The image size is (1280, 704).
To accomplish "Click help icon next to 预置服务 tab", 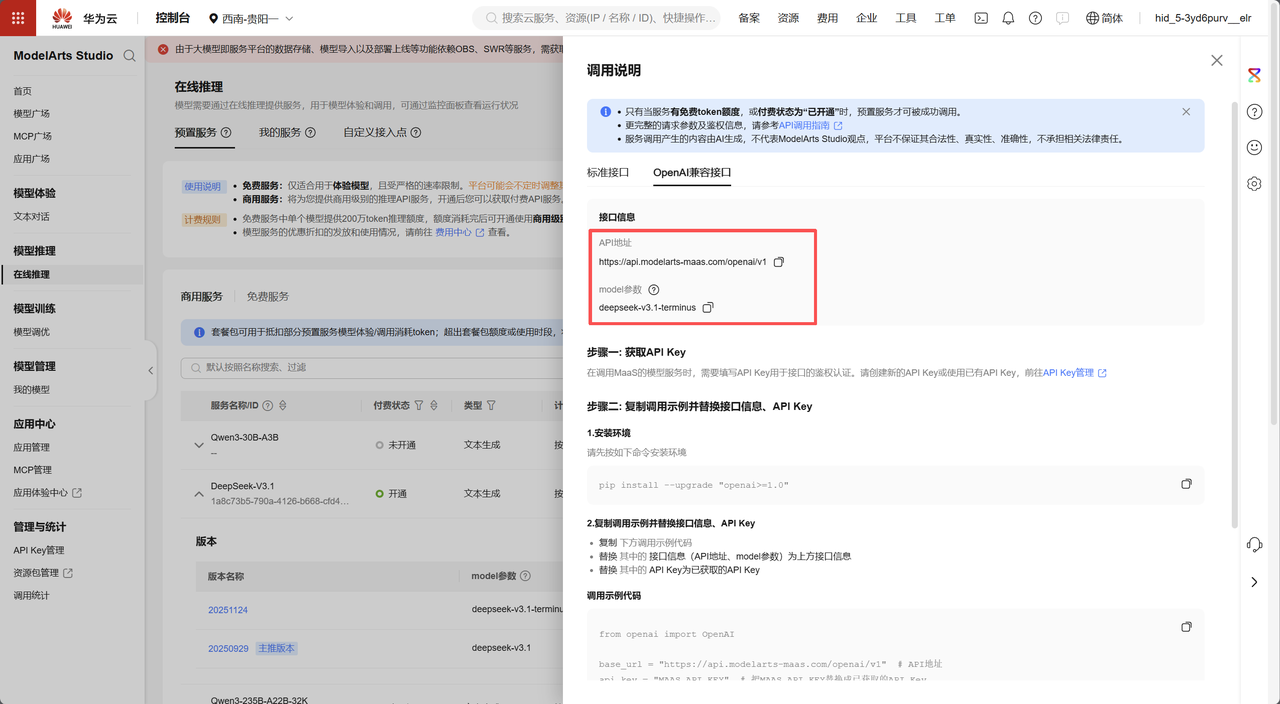I will 226,132.
